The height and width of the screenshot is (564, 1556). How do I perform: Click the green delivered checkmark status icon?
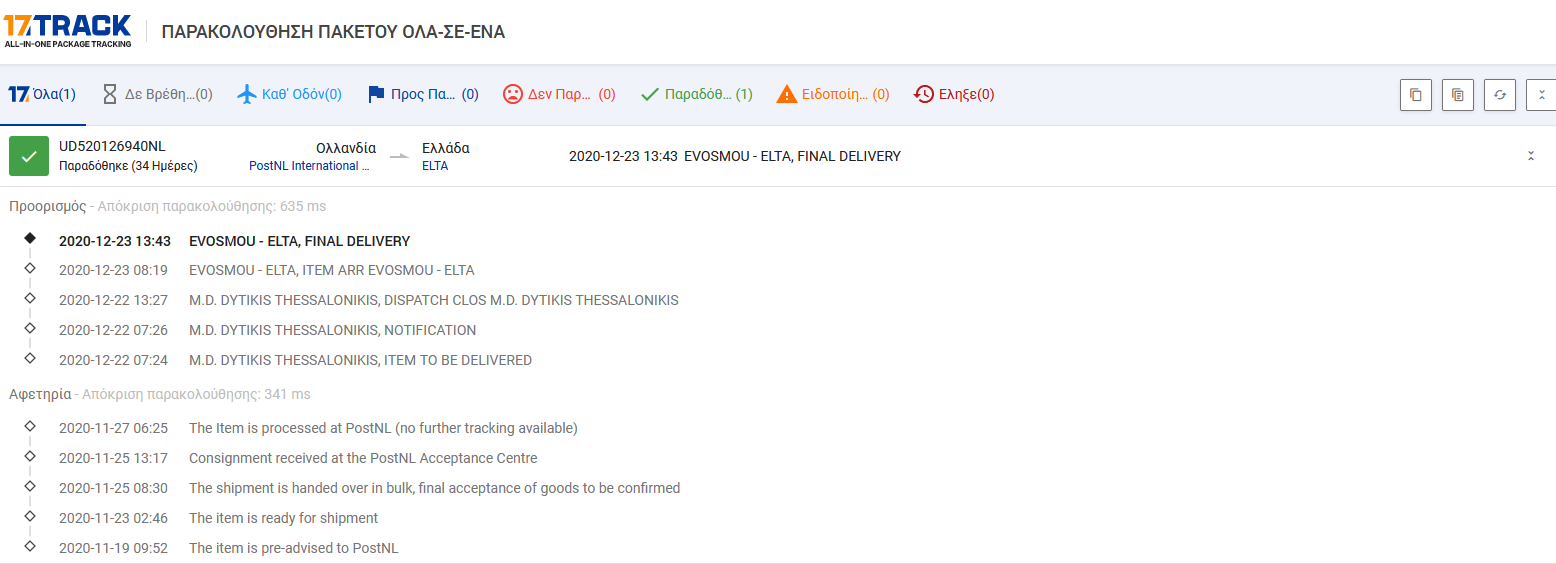coord(29,156)
